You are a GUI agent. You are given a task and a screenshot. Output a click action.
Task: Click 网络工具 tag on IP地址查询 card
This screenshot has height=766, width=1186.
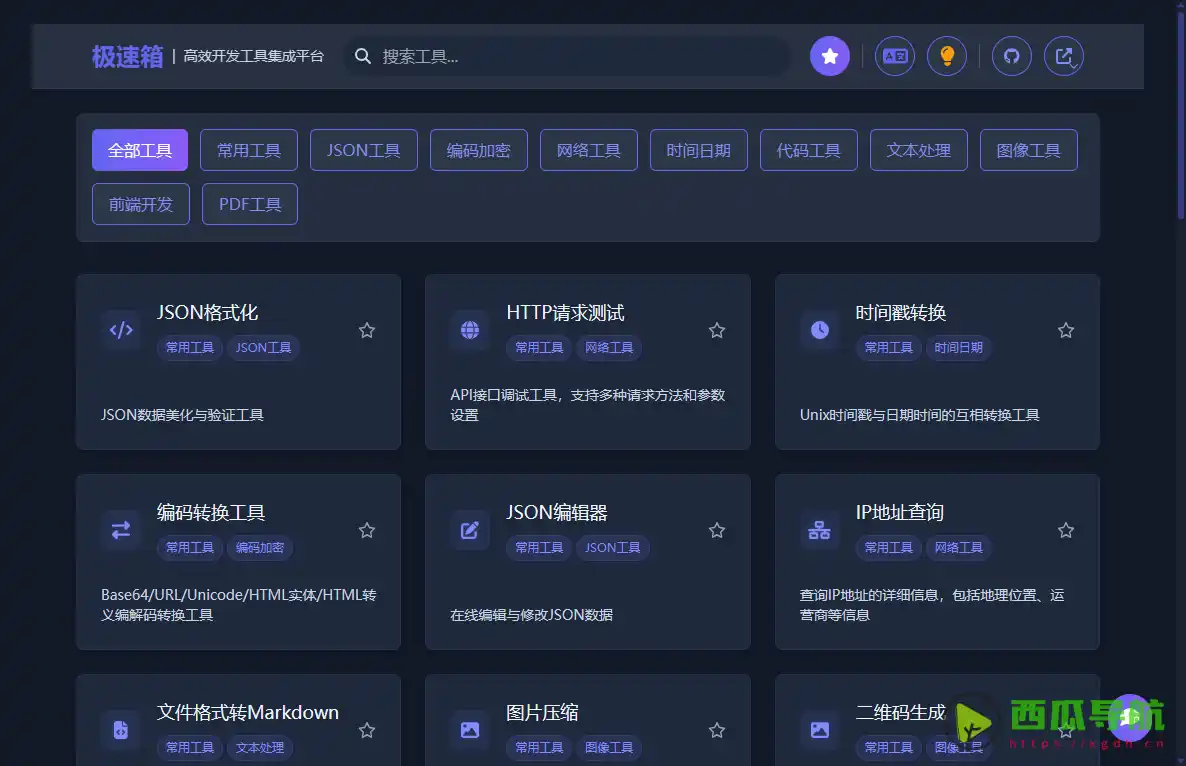(x=958, y=547)
